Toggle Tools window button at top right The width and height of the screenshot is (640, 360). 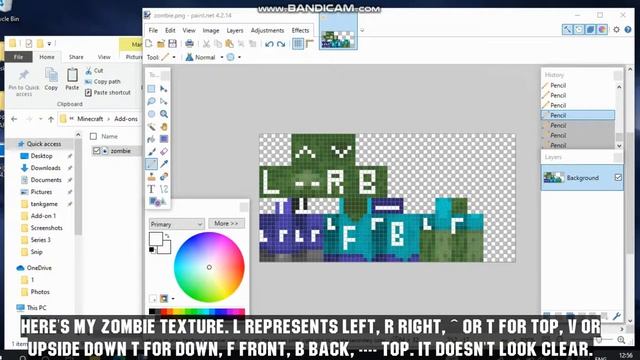(x=567, y=29)
